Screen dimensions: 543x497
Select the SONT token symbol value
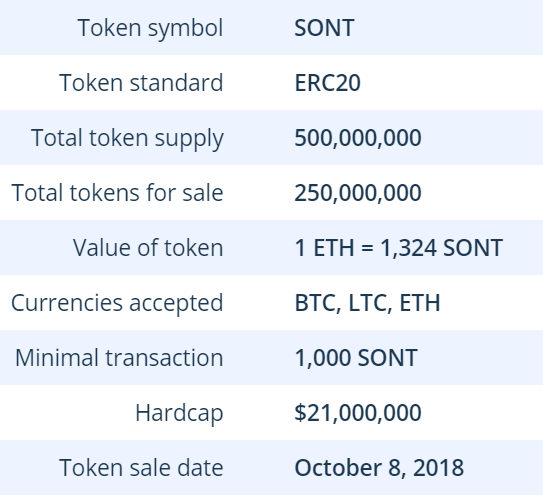pos(324,28)
